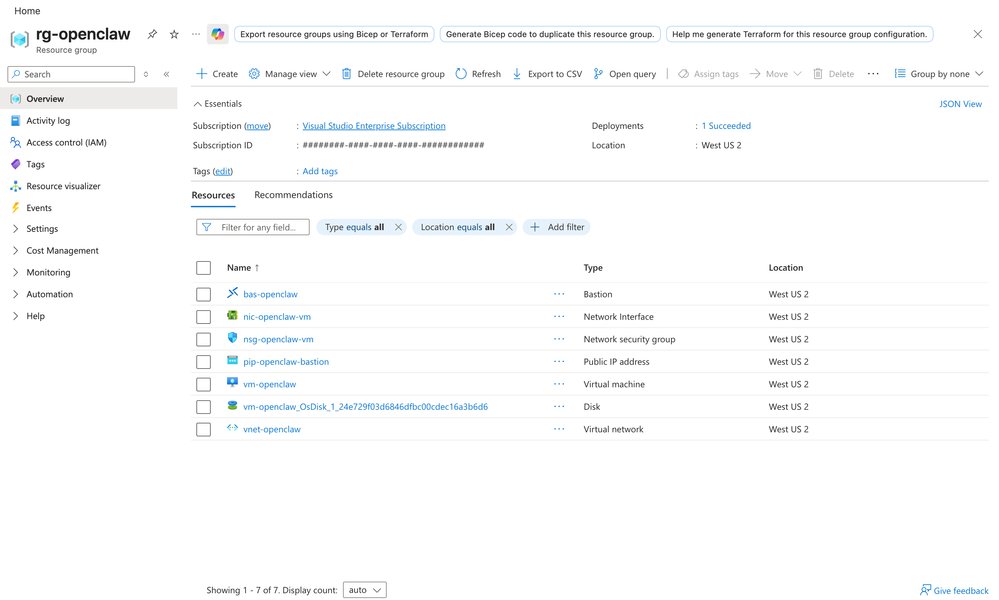Open Copilot in the portal header

tap(218, 33)
